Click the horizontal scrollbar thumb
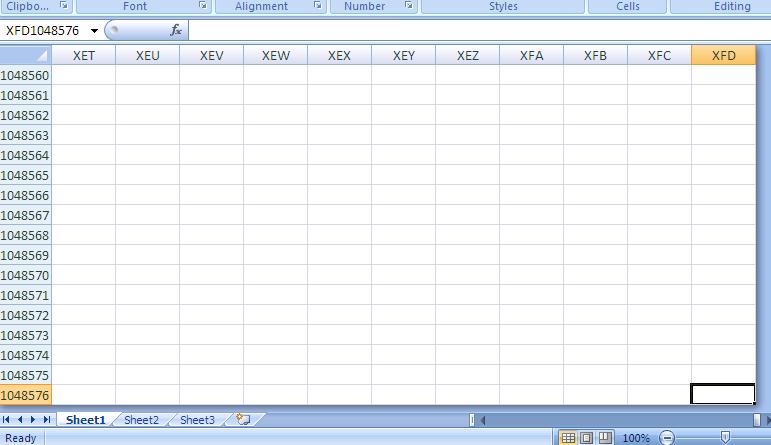Viewport: 771px width, 445px height. coord(757,420)
